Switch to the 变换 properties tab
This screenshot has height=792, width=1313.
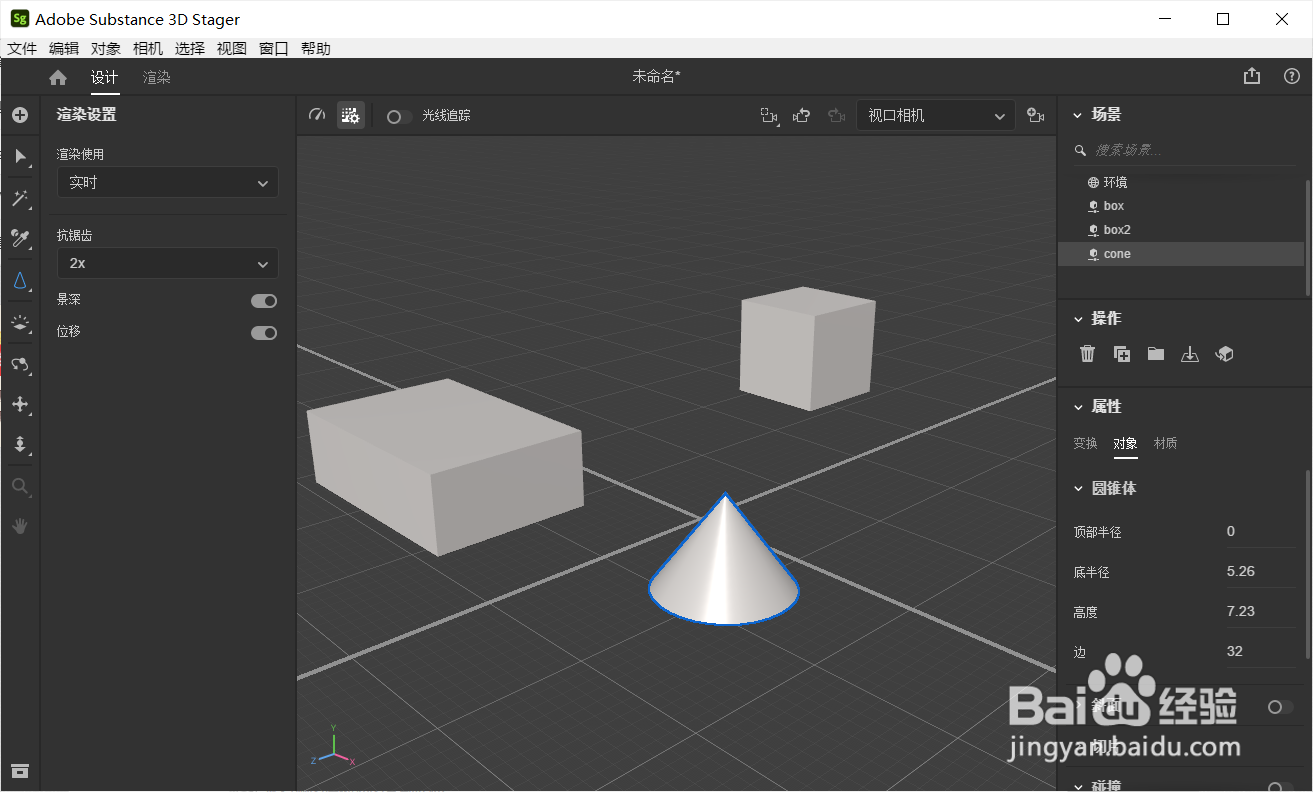click(1086, 443)
